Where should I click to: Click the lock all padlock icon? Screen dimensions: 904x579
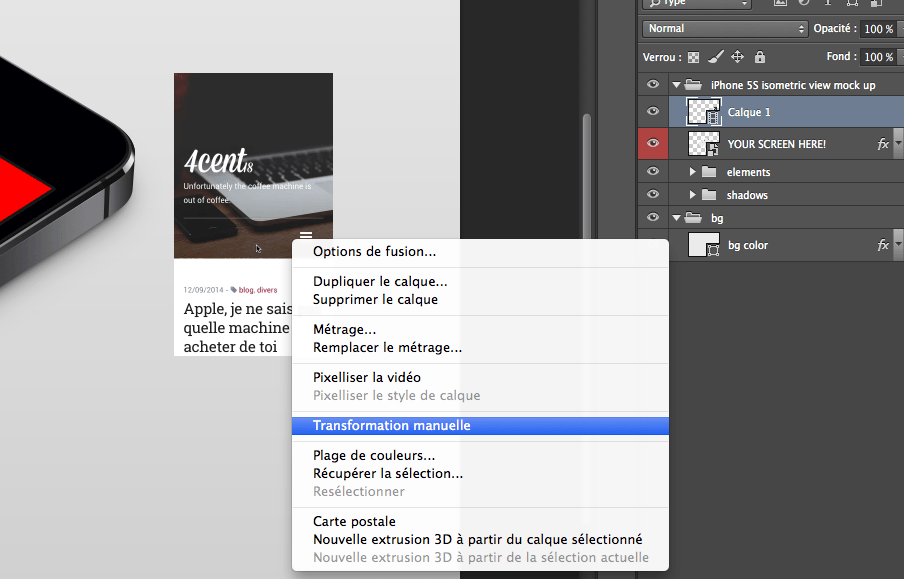760,58
